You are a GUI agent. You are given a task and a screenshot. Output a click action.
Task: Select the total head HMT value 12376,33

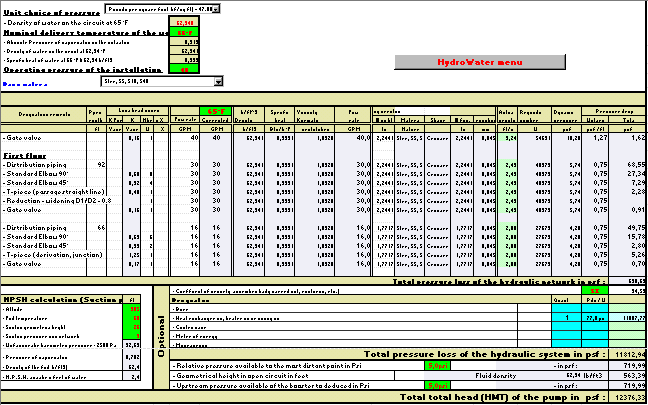628,397
